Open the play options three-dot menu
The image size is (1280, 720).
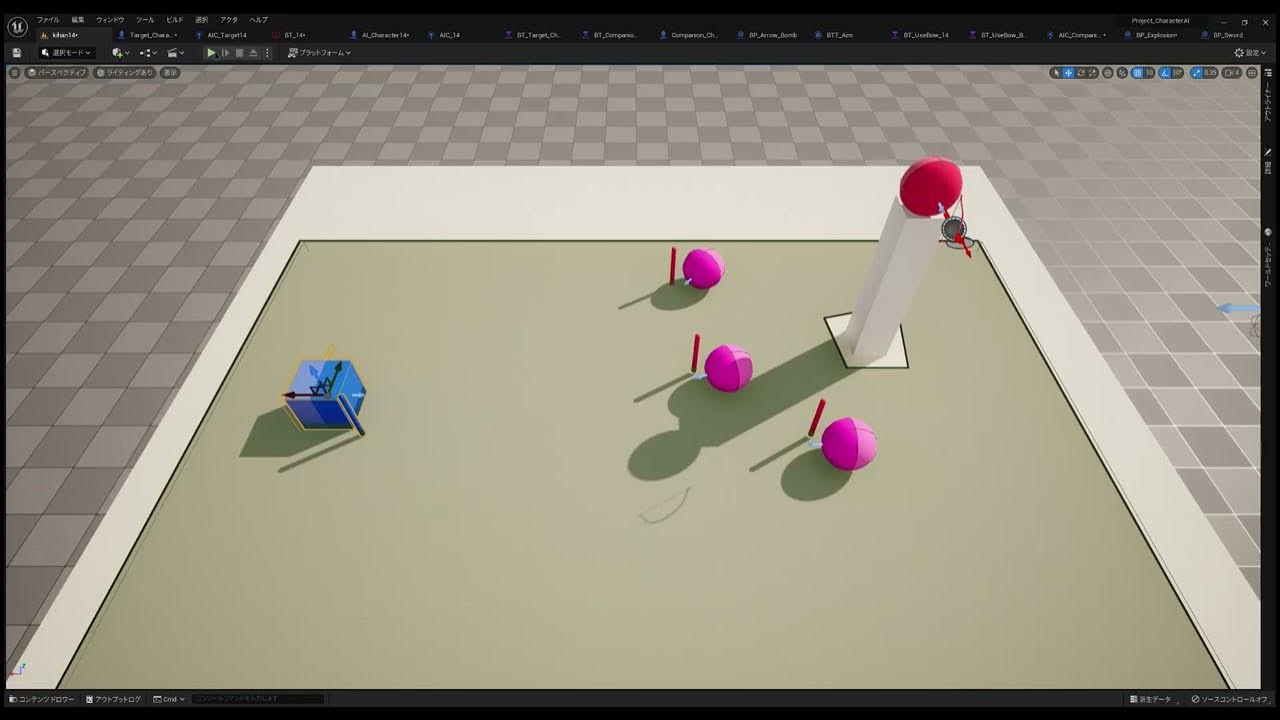267,53
